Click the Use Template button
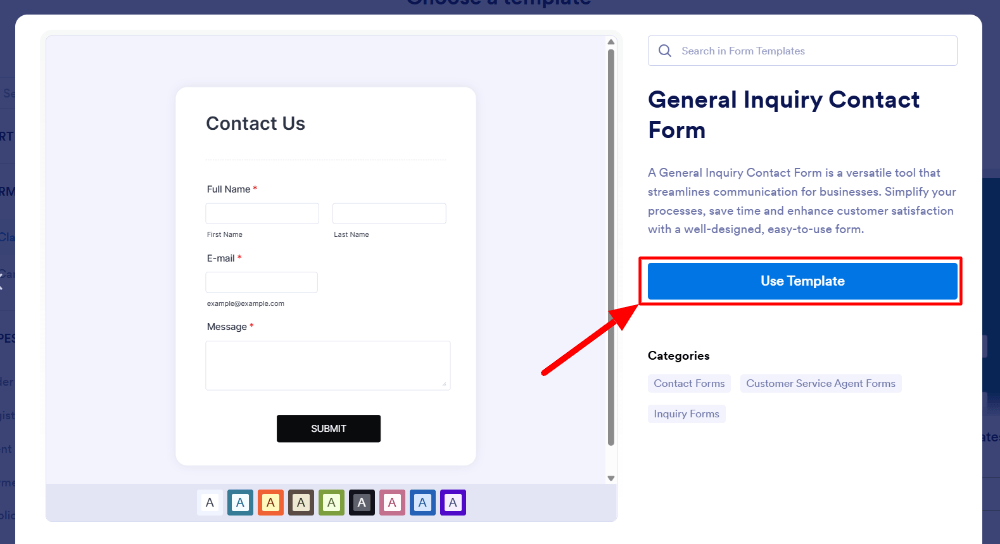 click(802, 281)
